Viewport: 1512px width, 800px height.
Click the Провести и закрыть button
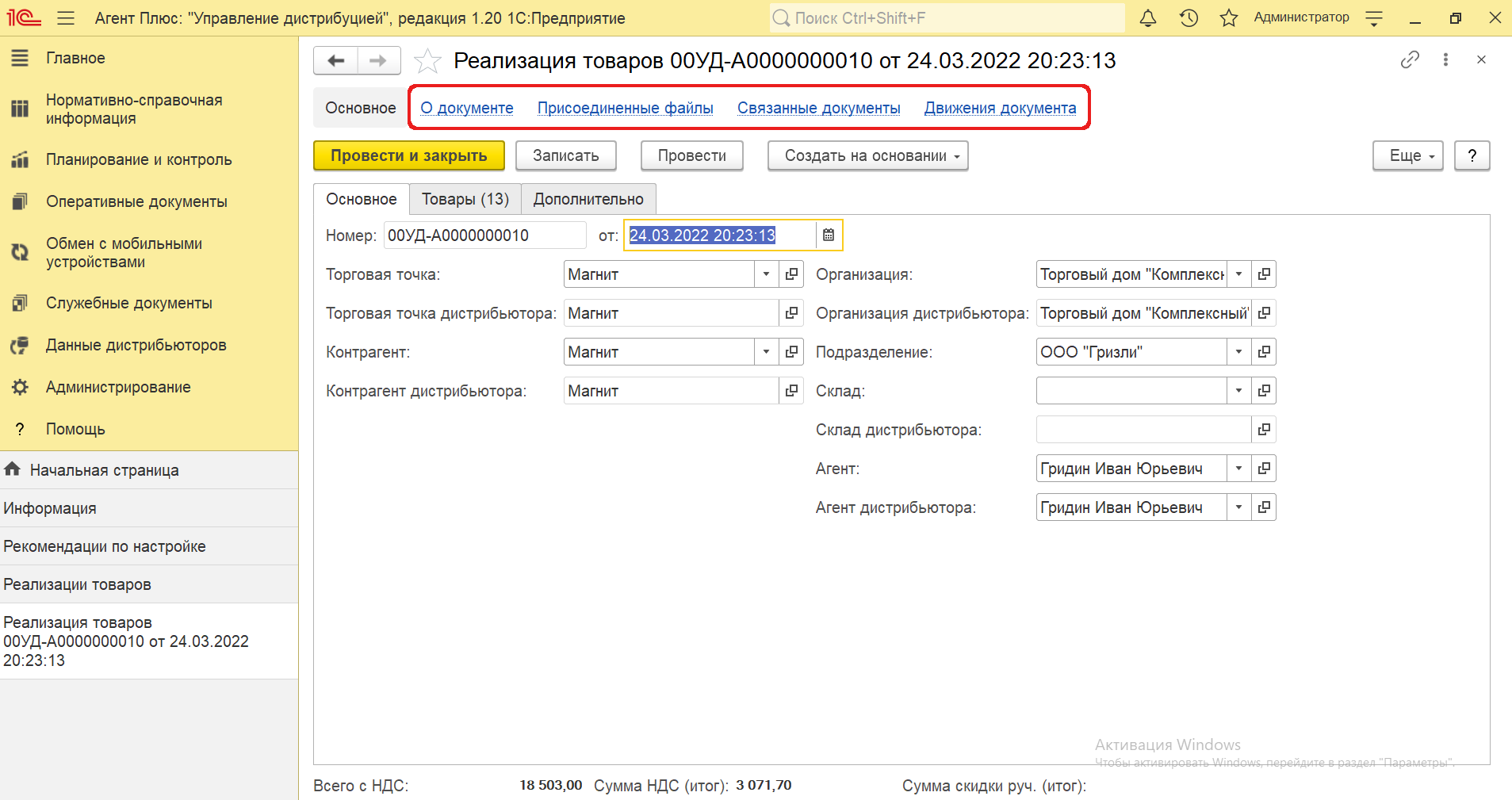(x=408, y=156)
